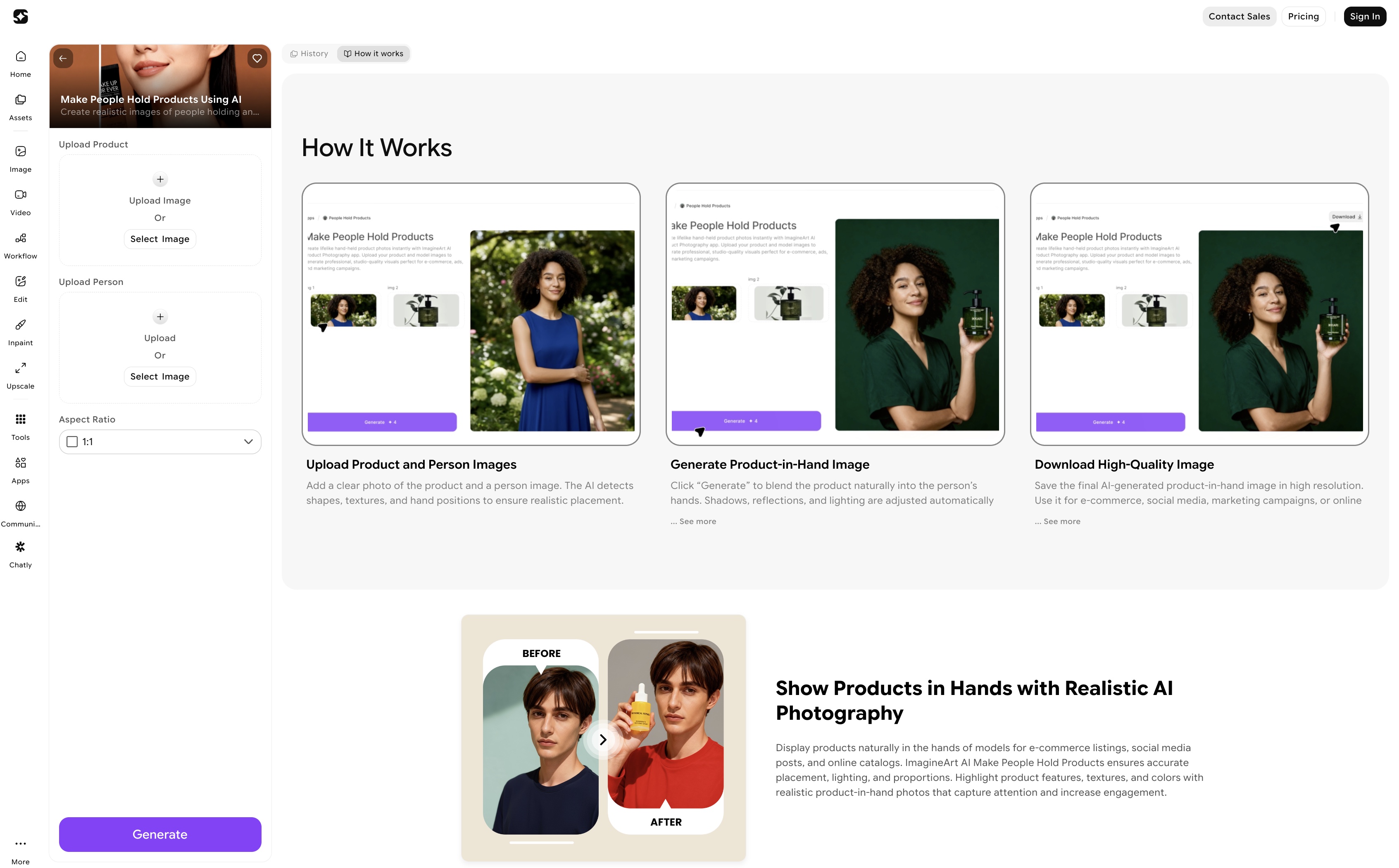The width and height of the screenshot is (1399, 868).
Task: Expand See more under Generate Product-in-Hand
Action: [697, 521]
